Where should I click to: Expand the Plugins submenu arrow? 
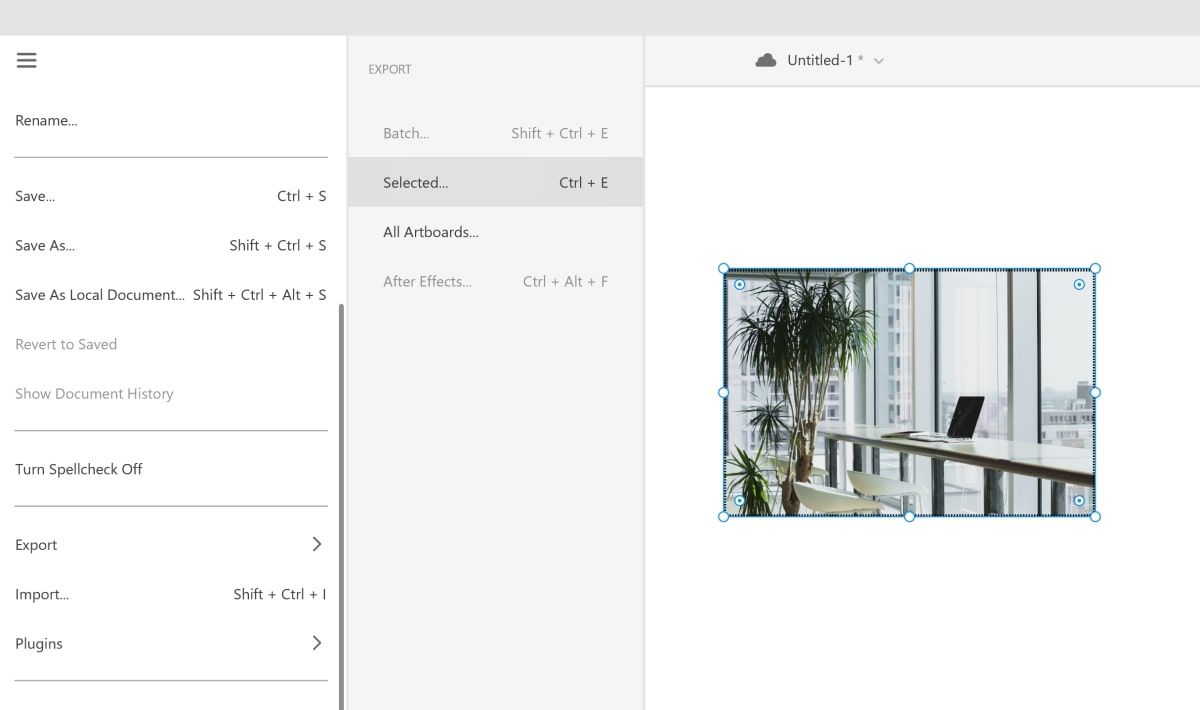click(317, 643)
